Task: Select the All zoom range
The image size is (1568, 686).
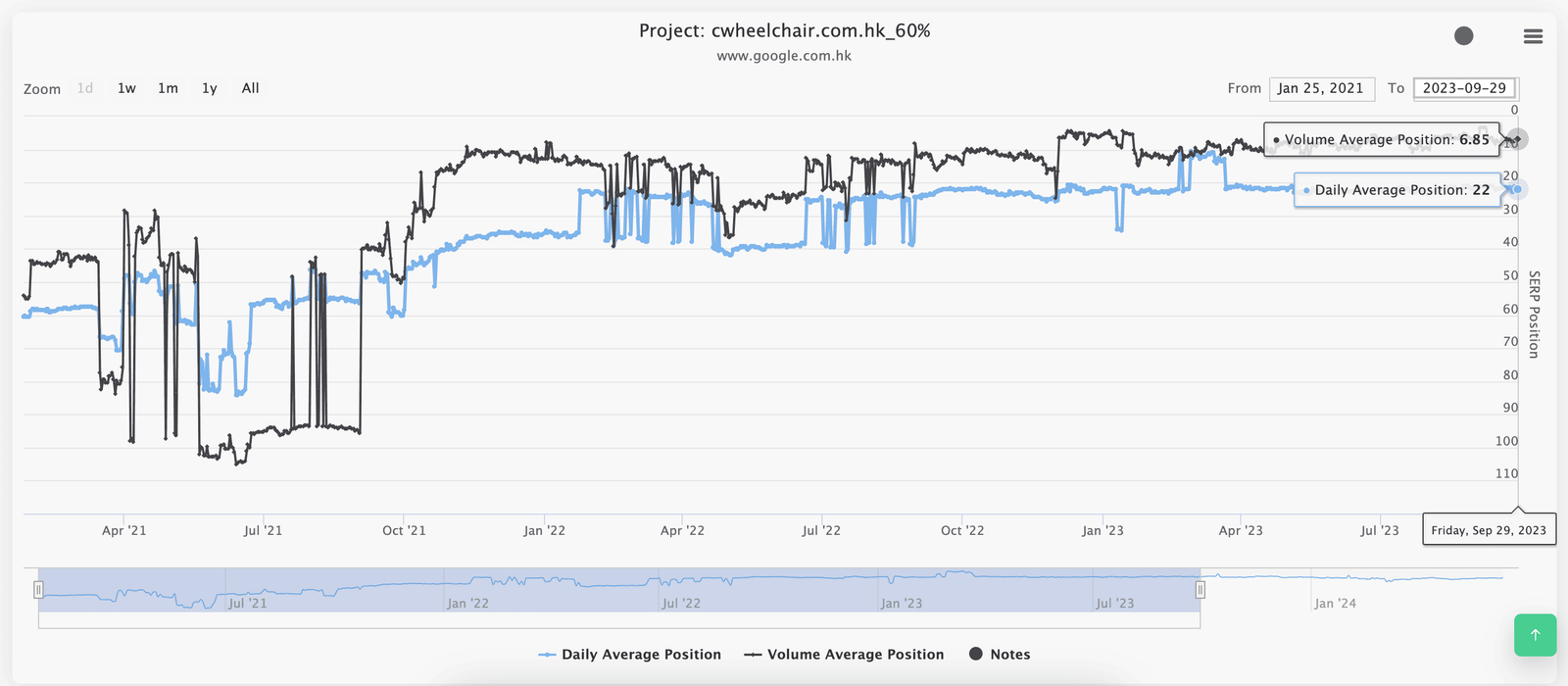Action: [x=250, y=88]
